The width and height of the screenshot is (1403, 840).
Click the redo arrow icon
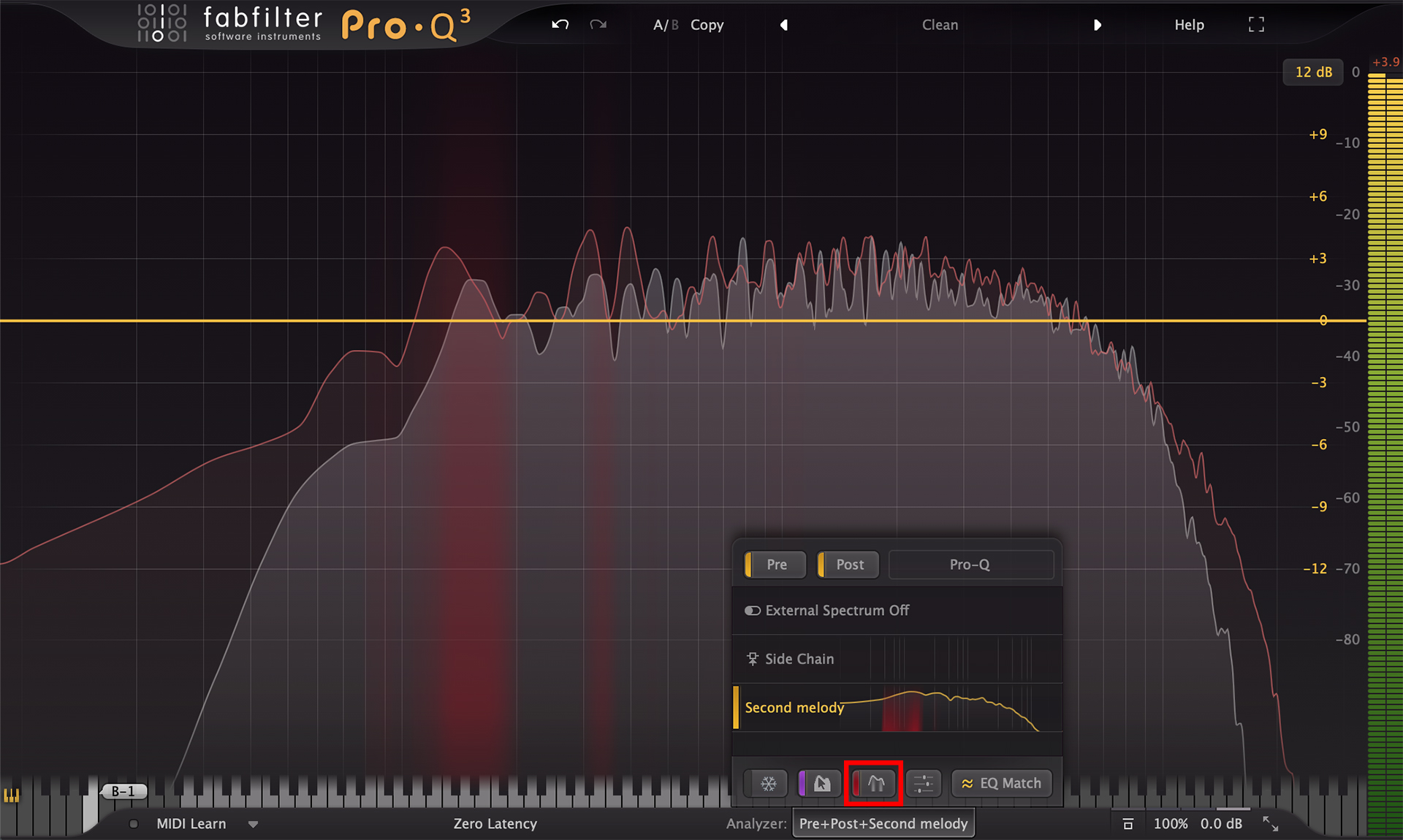[x=598, y=25]
